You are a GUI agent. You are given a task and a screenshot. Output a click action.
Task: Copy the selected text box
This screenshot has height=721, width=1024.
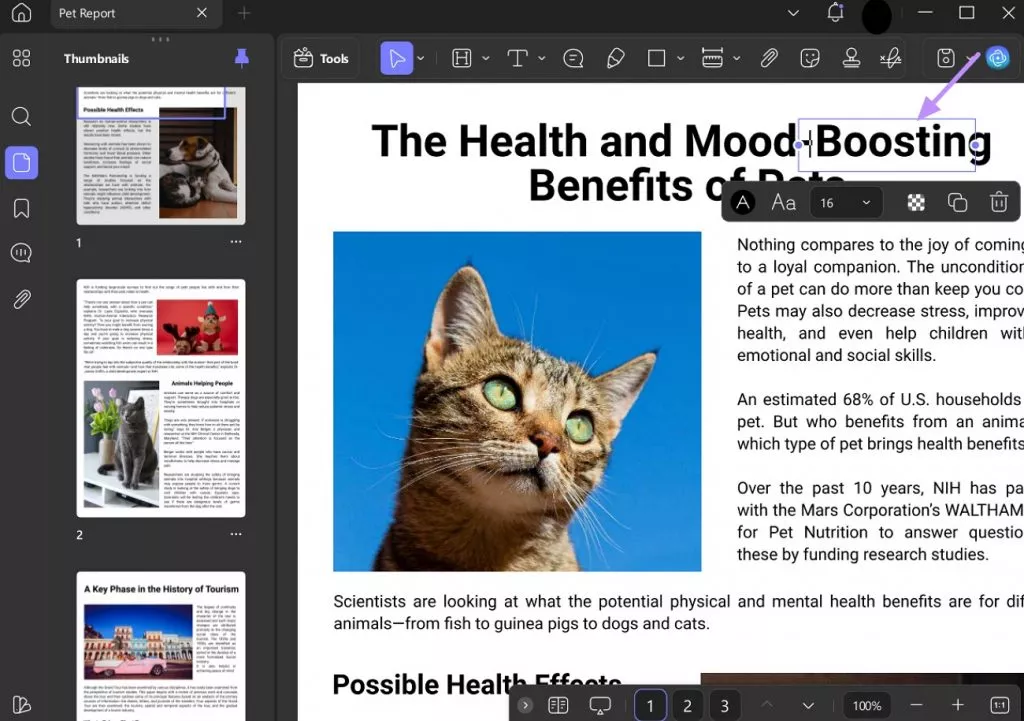click(x=957, y=202)
